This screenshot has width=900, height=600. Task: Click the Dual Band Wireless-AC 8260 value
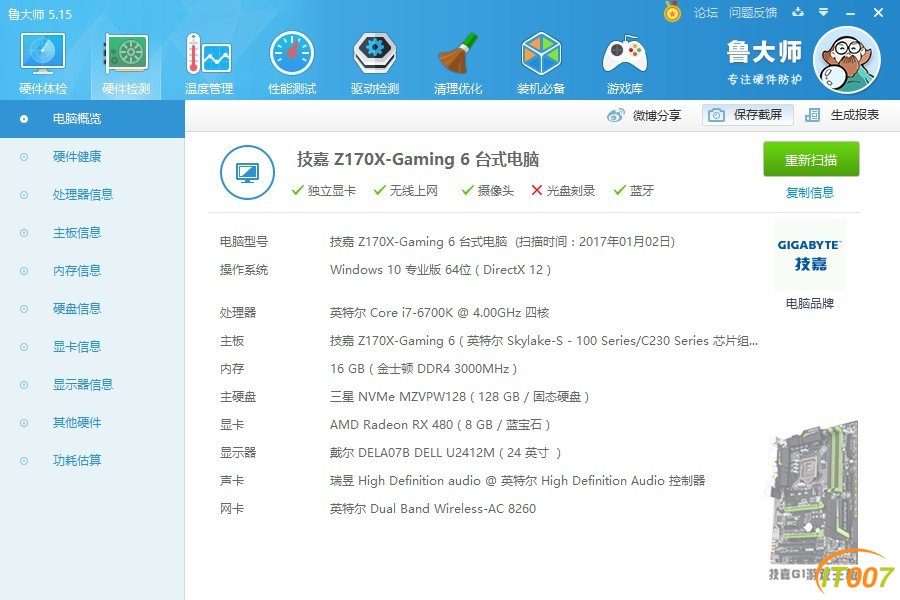tap(433, 509)
